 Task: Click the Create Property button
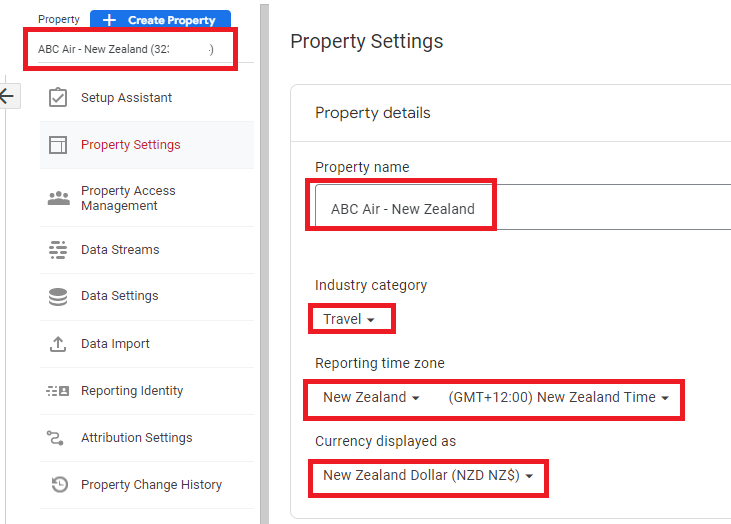click(160, 20)
